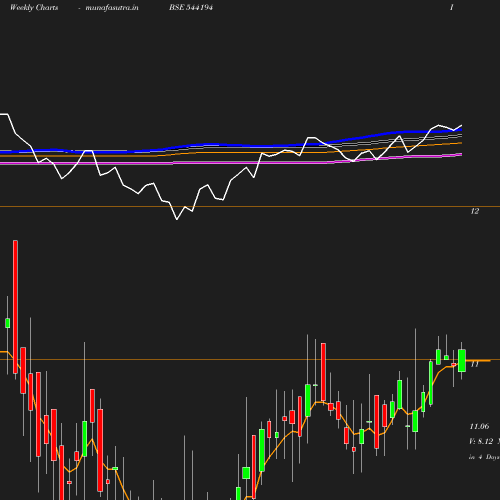The width and height of the screenshot is (500, 500).
Task: Click the tall red candlestick at chart start
Action: point(15,307)
